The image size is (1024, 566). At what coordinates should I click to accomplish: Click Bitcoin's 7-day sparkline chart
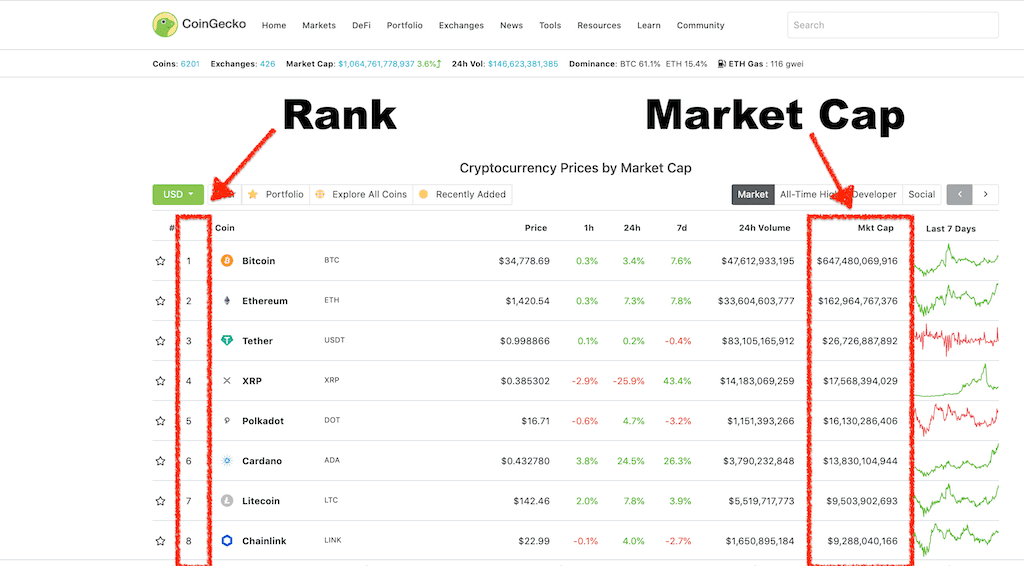956,259
